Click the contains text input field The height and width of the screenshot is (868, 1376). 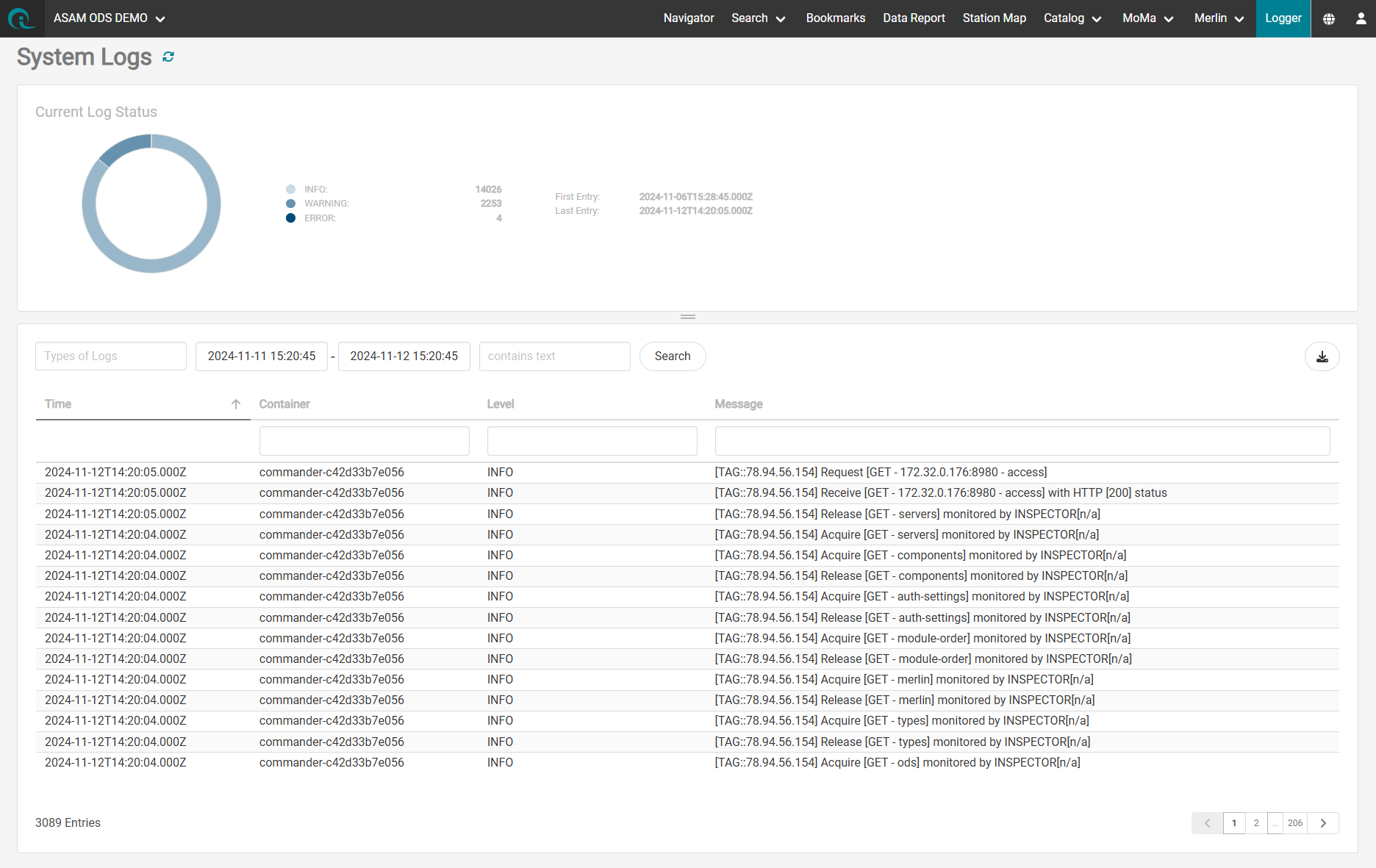pos(554,356)
